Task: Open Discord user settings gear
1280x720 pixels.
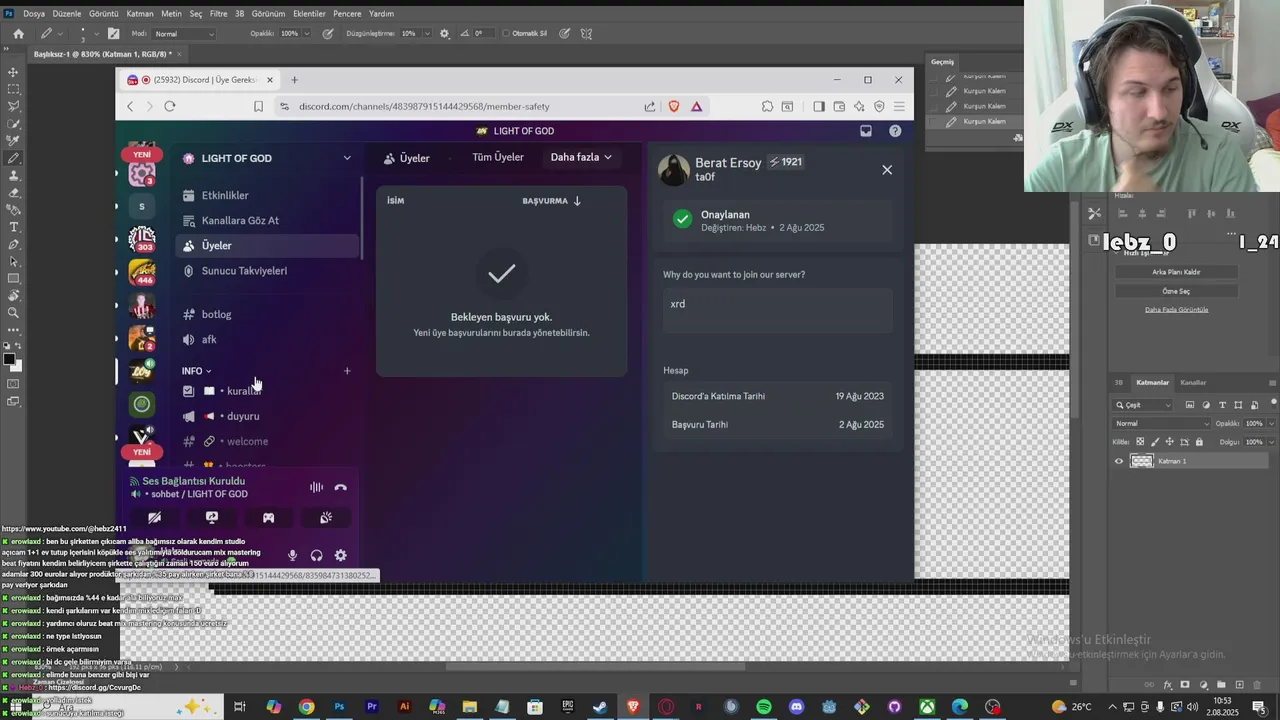Action: click(341, 556)
